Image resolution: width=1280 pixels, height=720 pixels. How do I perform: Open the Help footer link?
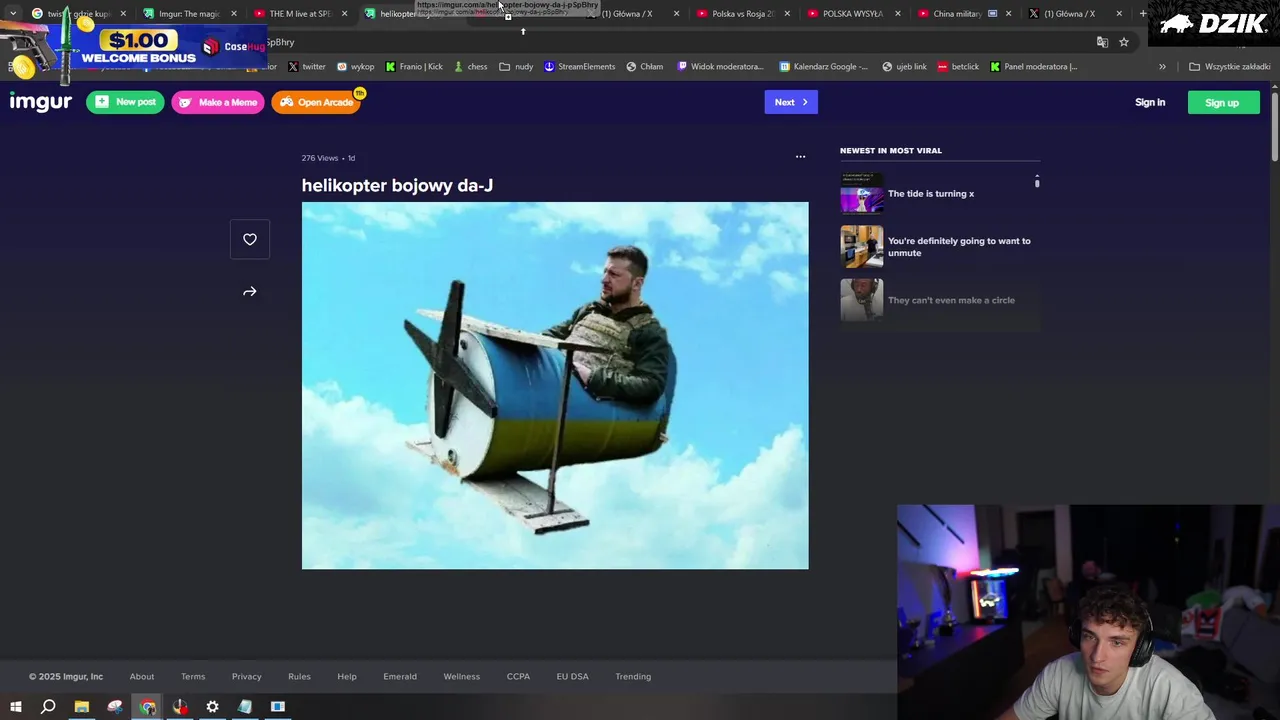347,677
